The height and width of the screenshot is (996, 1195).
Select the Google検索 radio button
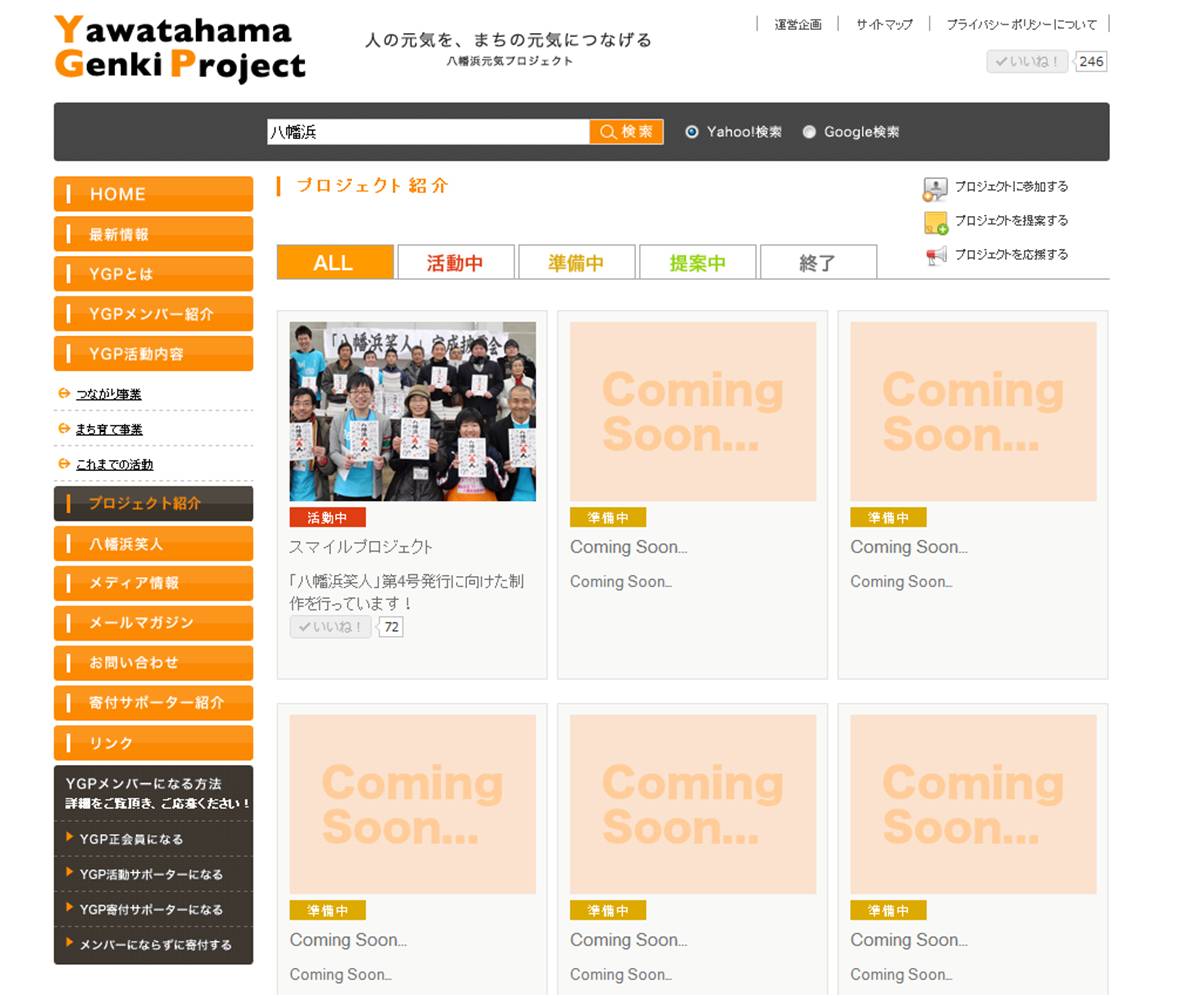[809, 132]
